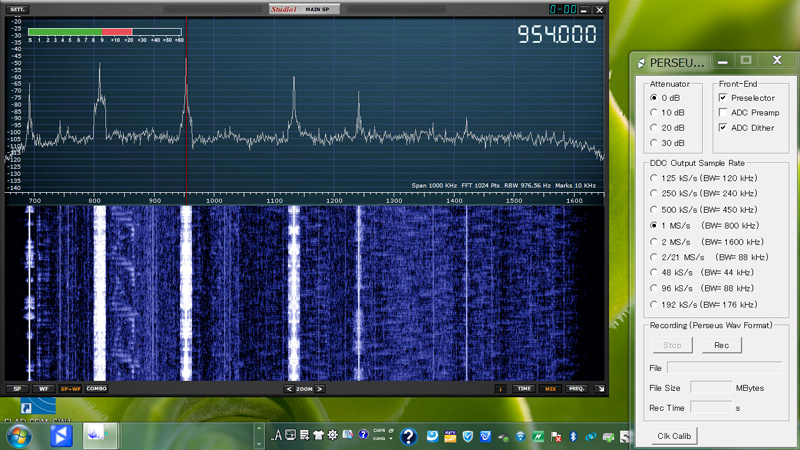Image resolution: width=800 pixels, height=450 pixels.
Task: Click the SP spectrum view button
Action: point(16,389)
